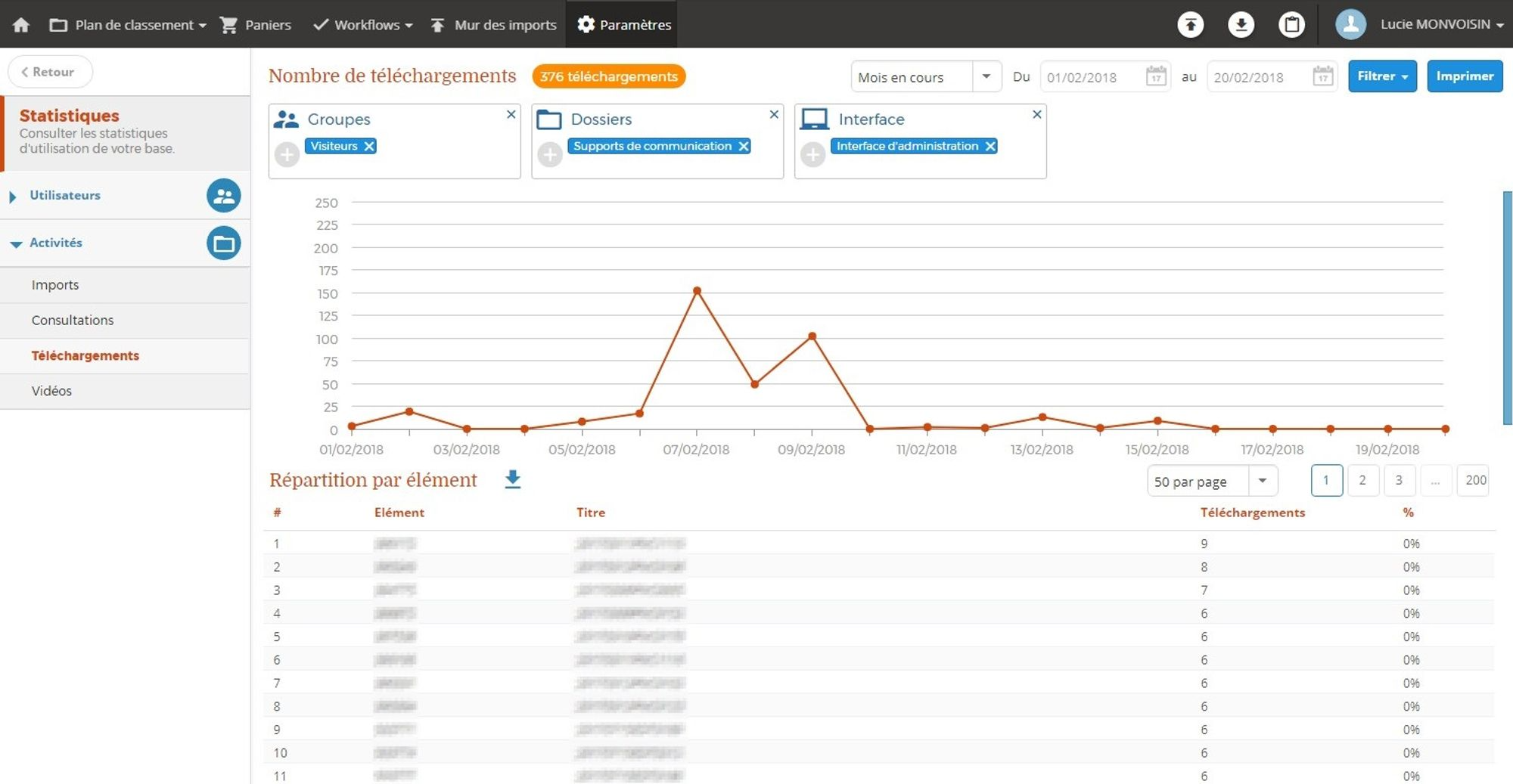Open the 50 par page dropdown

point(1212,481)
